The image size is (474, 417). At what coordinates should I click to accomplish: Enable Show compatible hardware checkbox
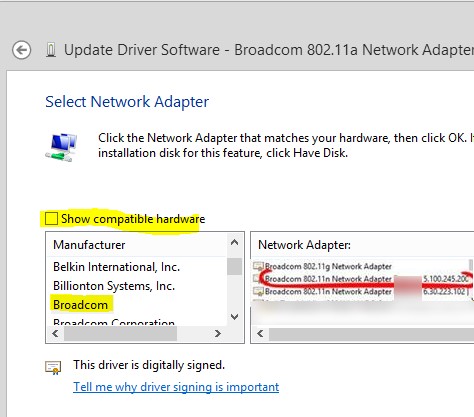point(51,219)
